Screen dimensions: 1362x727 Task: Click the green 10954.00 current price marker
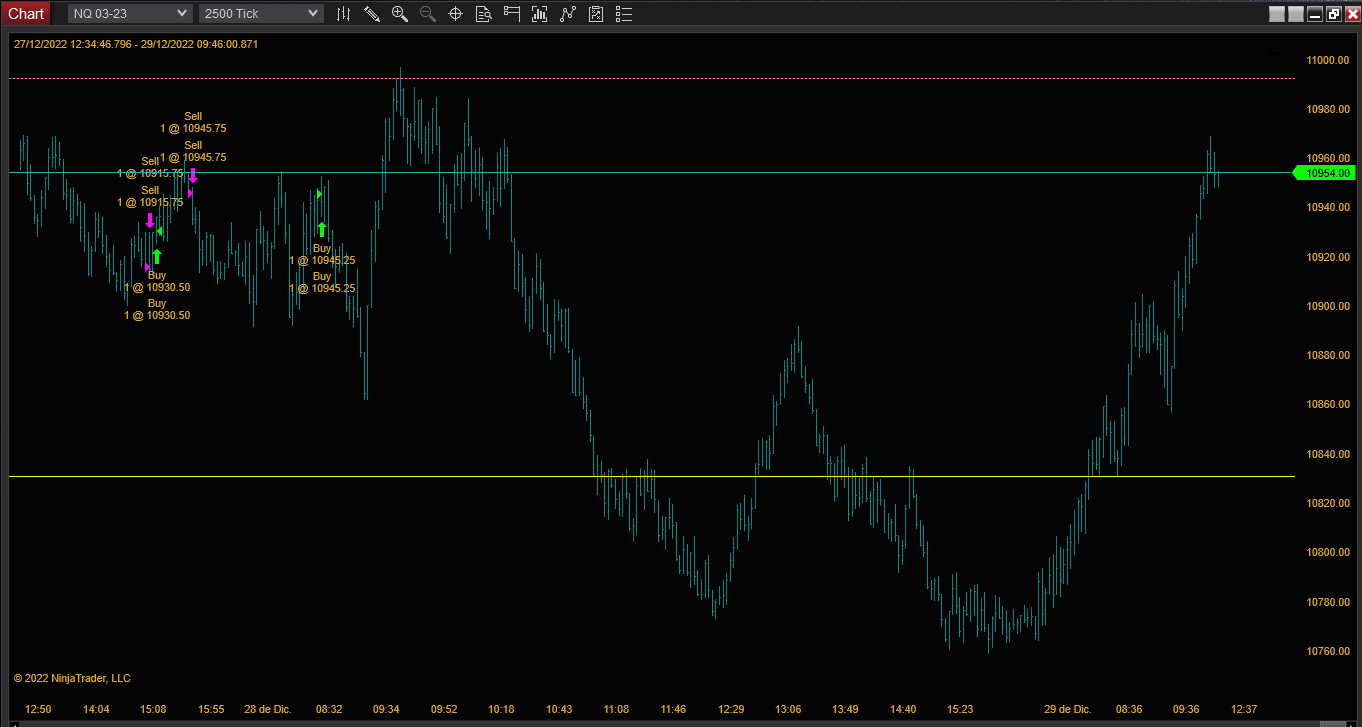[1325, 173]
